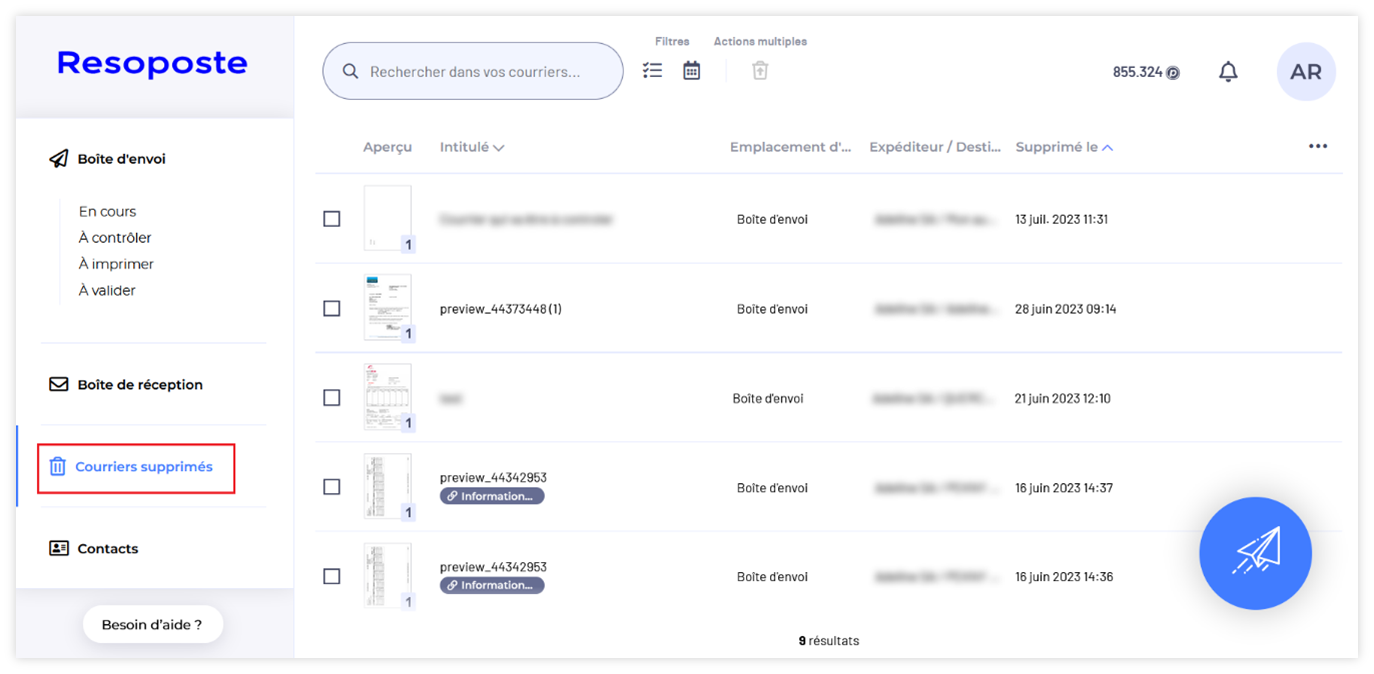Viewport: 1374px width, 674px height.
Task: Open the AR user profile avatar
Action: (1305, 72)
